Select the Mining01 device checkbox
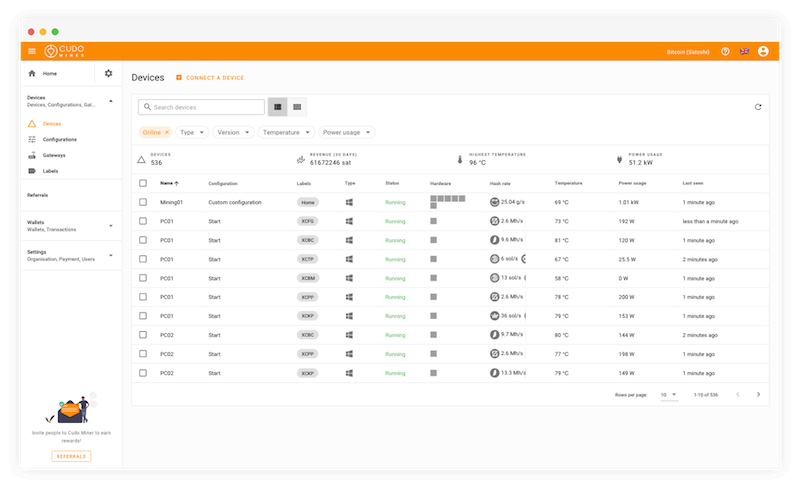The height and width of the screenshot is (489, 800). [143, 202]
